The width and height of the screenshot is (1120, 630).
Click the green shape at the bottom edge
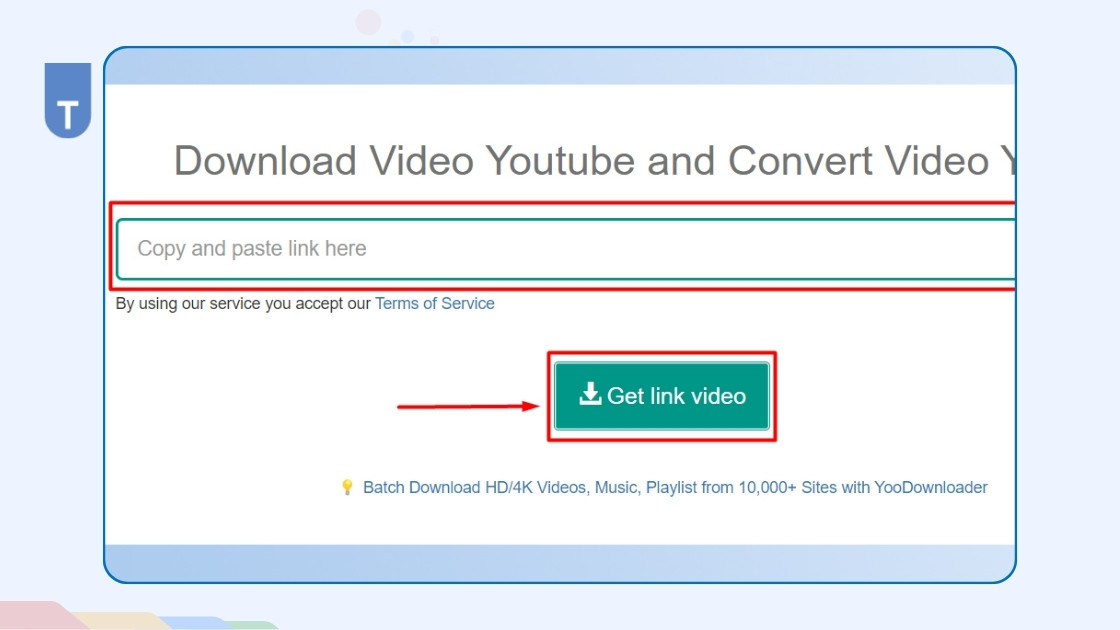[x=255, y=625]
